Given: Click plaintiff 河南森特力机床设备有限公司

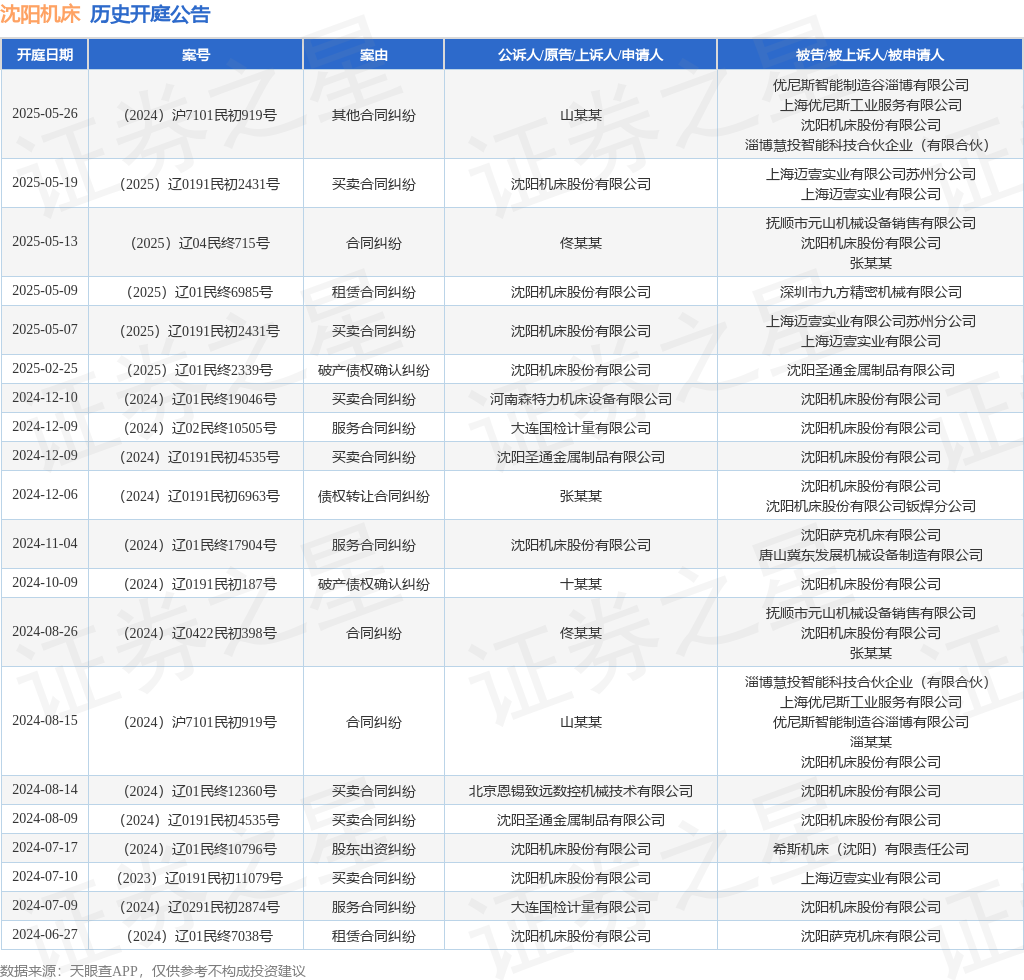Looking at the screenshot, I should click(x=581, y=399).
